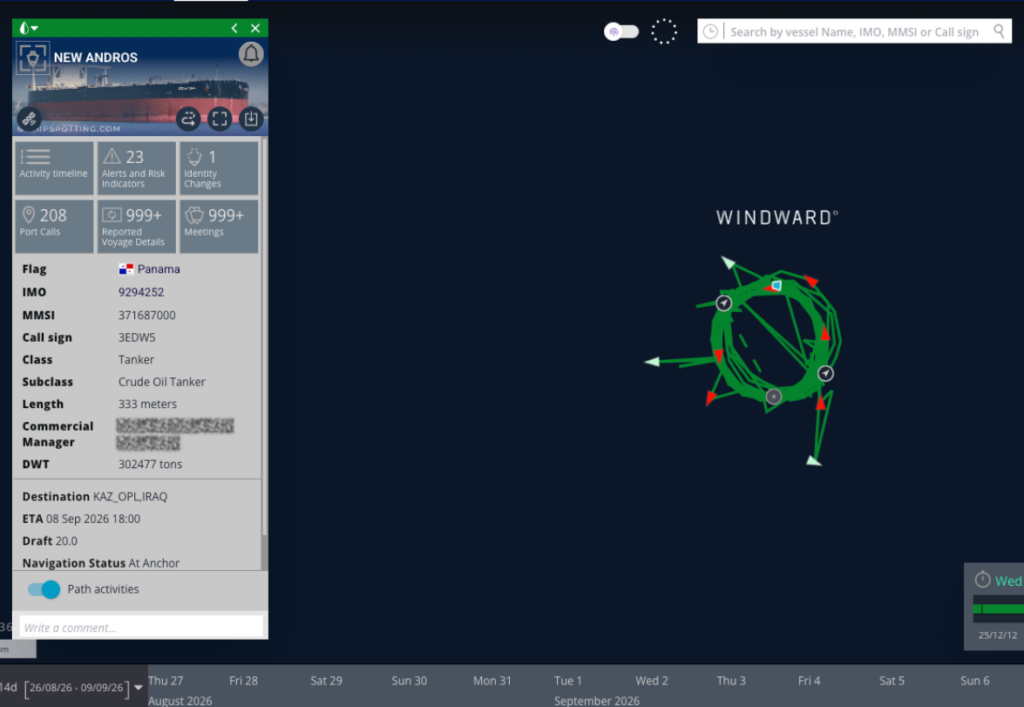Click the vessel focus target icon

32,59
